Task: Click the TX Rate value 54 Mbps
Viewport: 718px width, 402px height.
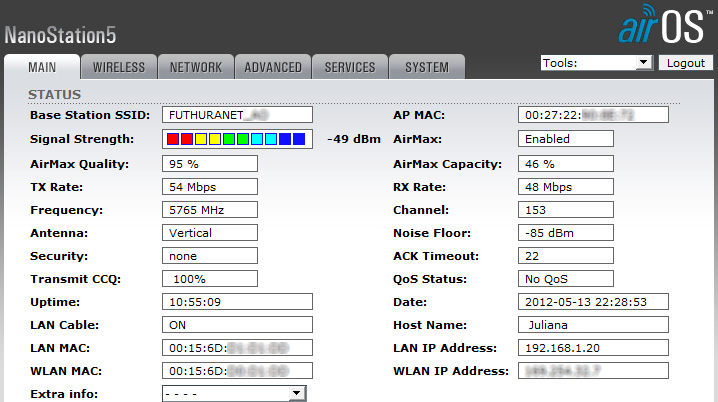Action: (x=210, y=187)
